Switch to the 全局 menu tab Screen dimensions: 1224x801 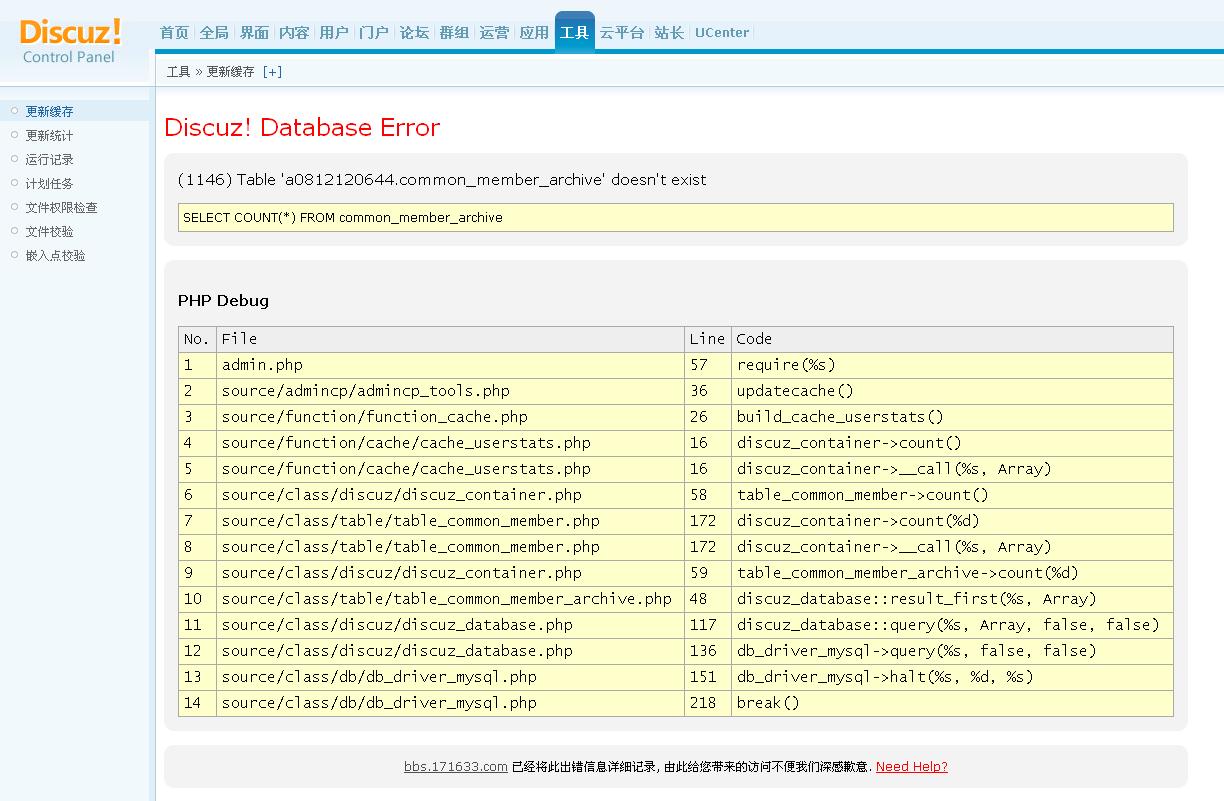pyautogui.click(x=214, y=33)
